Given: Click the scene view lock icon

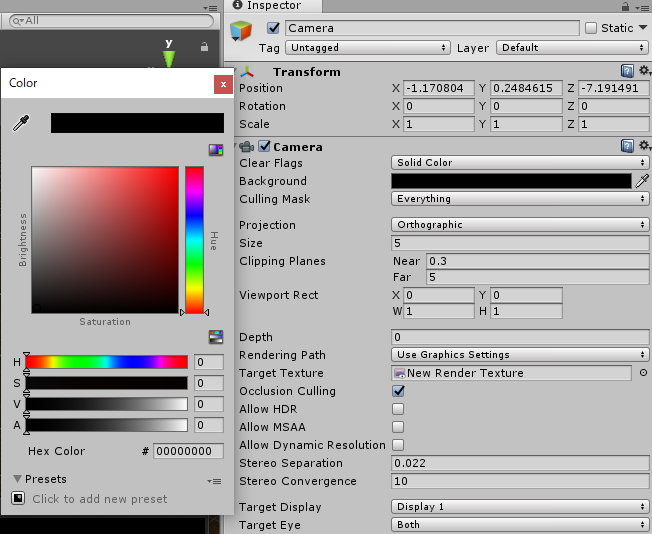Looking at the screenshot, I should (204, 47).
